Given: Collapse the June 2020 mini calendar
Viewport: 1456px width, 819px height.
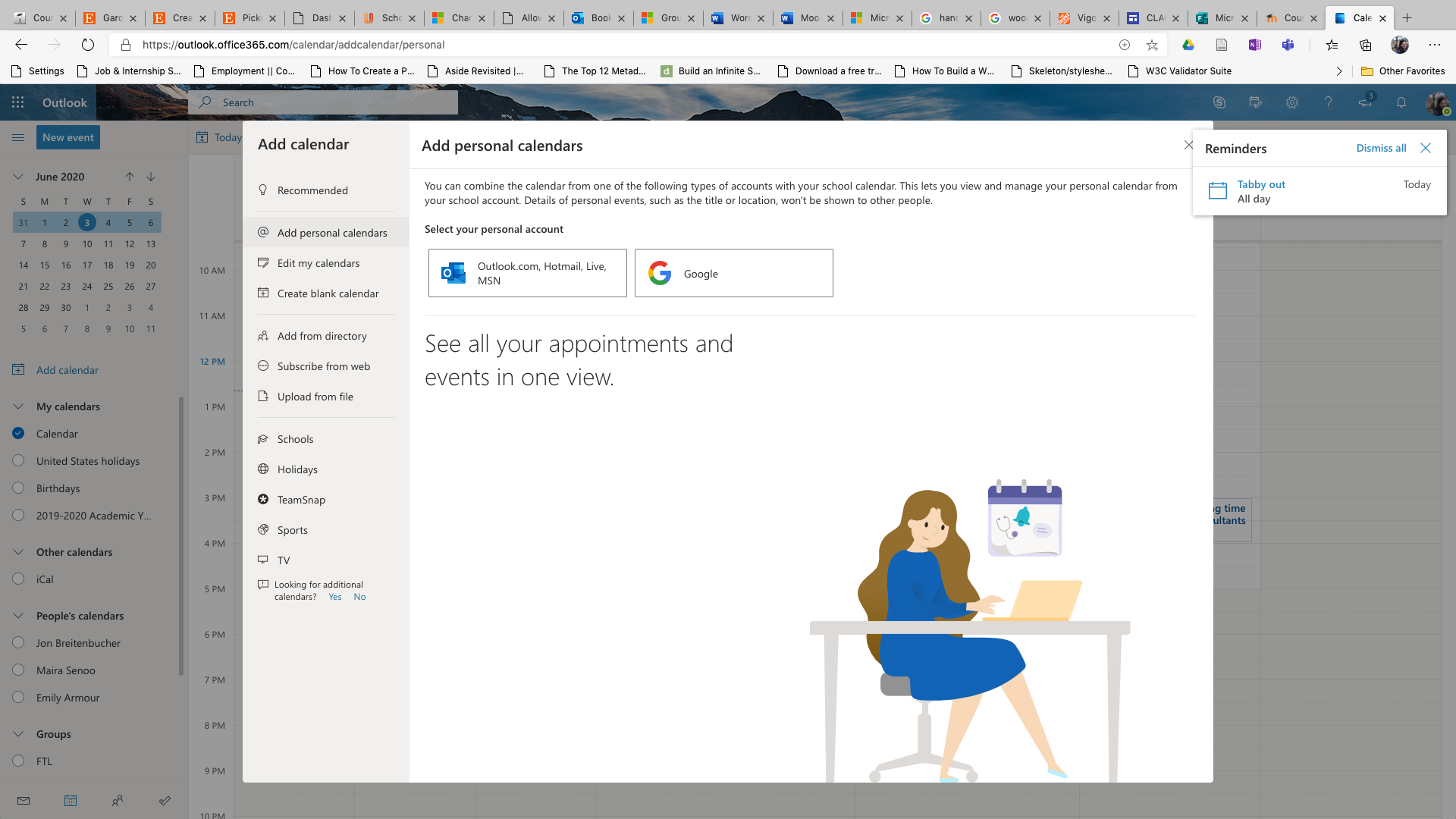Looking at the screenshot, I should 18,177.
